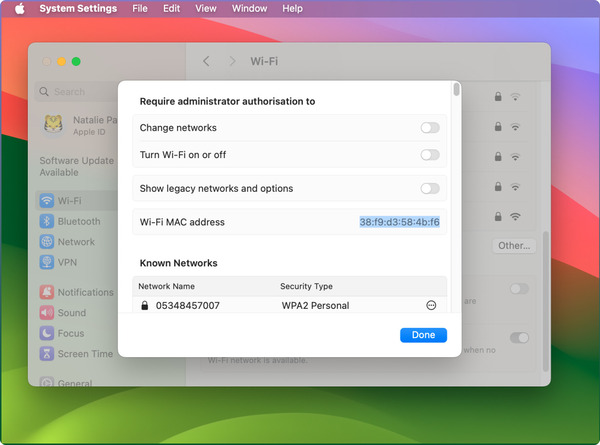Viewport: 600px width, 445px height.
Task: Open the Apple menu
Action: pos(20,8)
